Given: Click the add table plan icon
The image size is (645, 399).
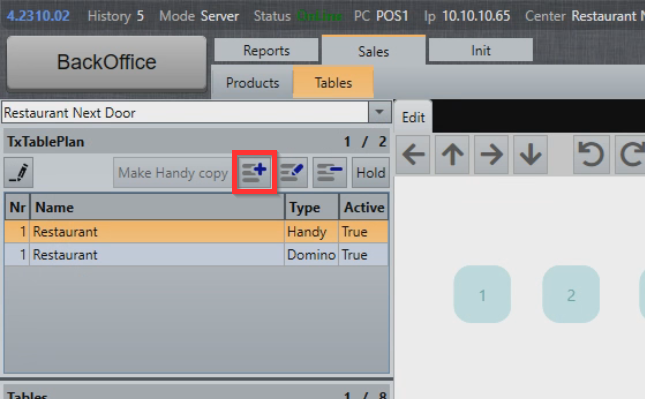Looking at the screenshot, I should [x=254, y=172].
